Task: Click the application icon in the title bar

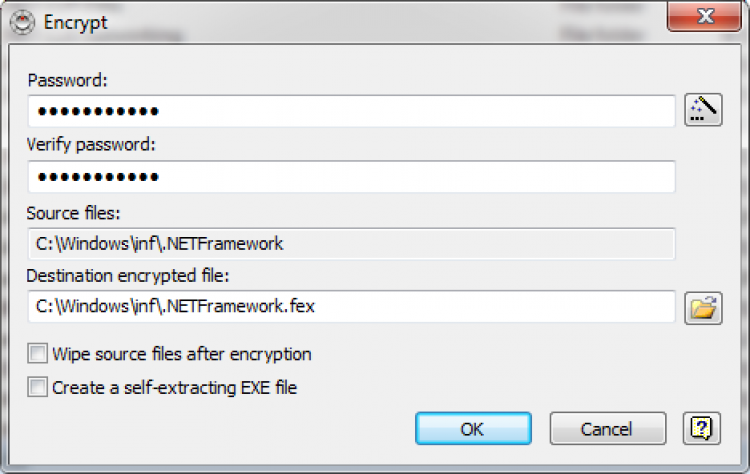Action: point(16,20)
